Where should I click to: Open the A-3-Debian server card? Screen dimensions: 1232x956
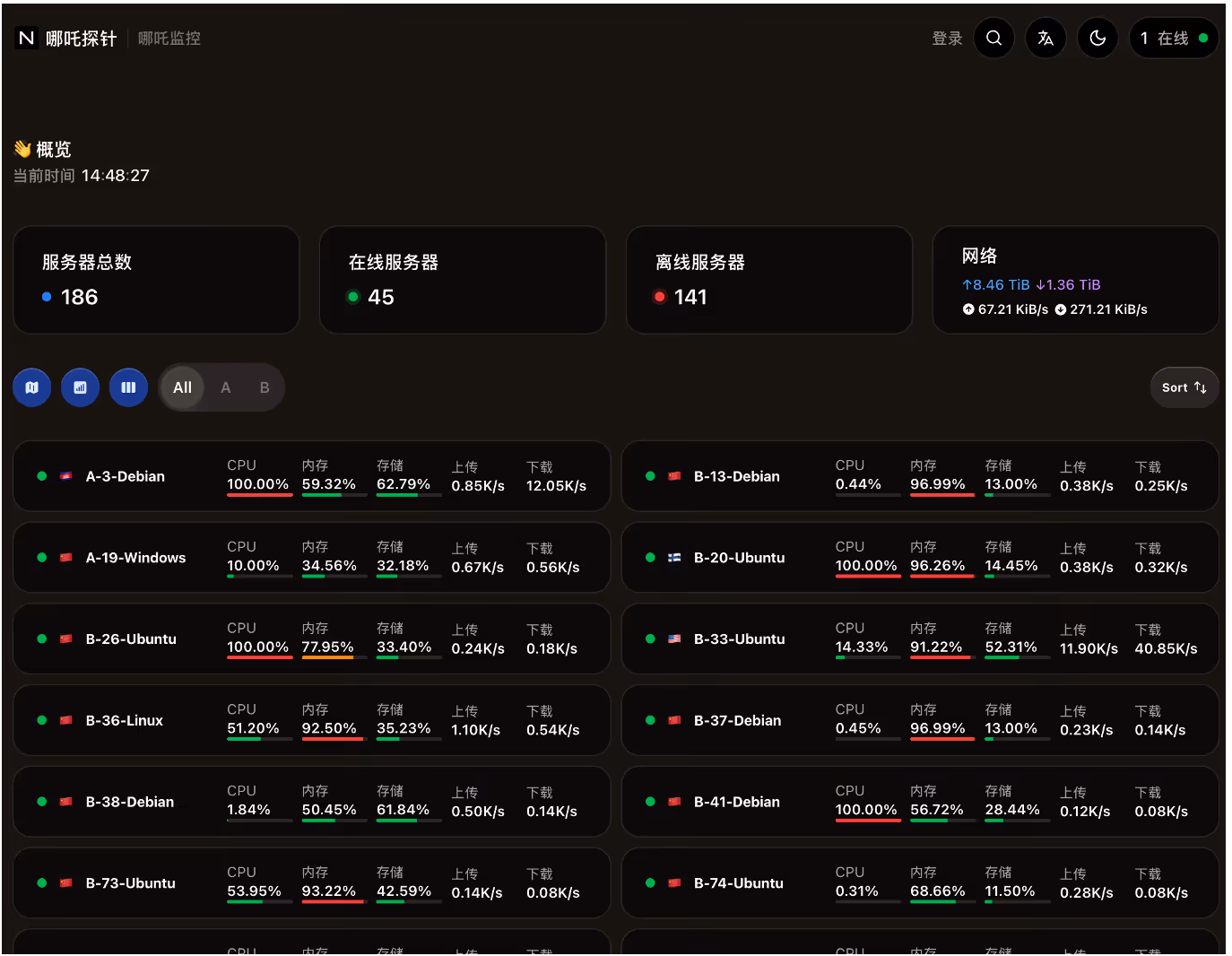click(x=312, y=476)
